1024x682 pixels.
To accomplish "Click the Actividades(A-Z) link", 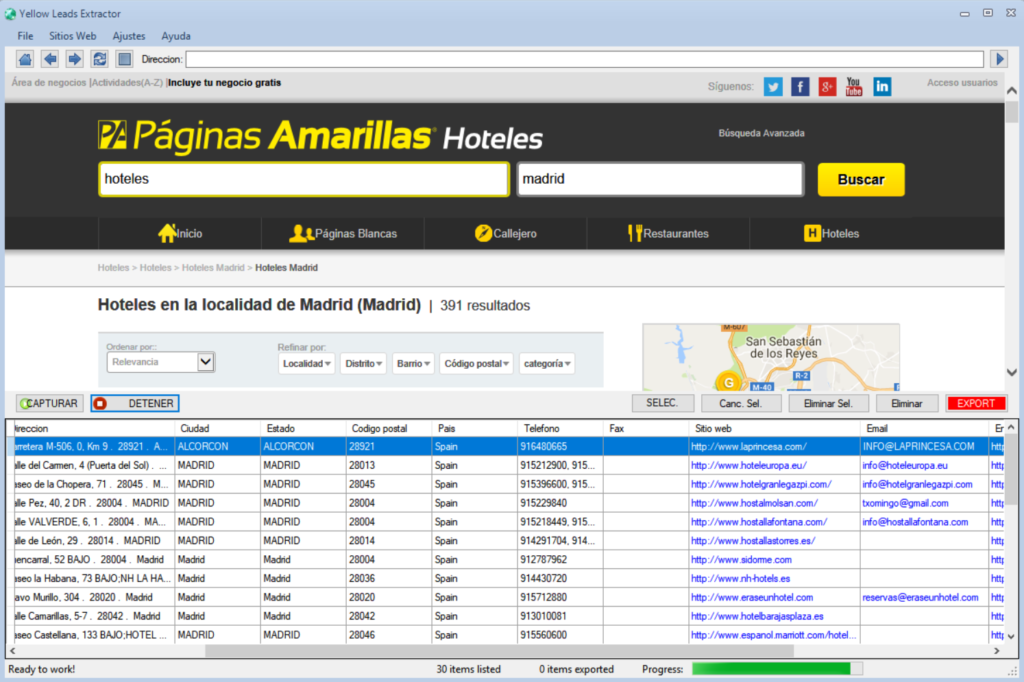I will click(x=127, y=83).
